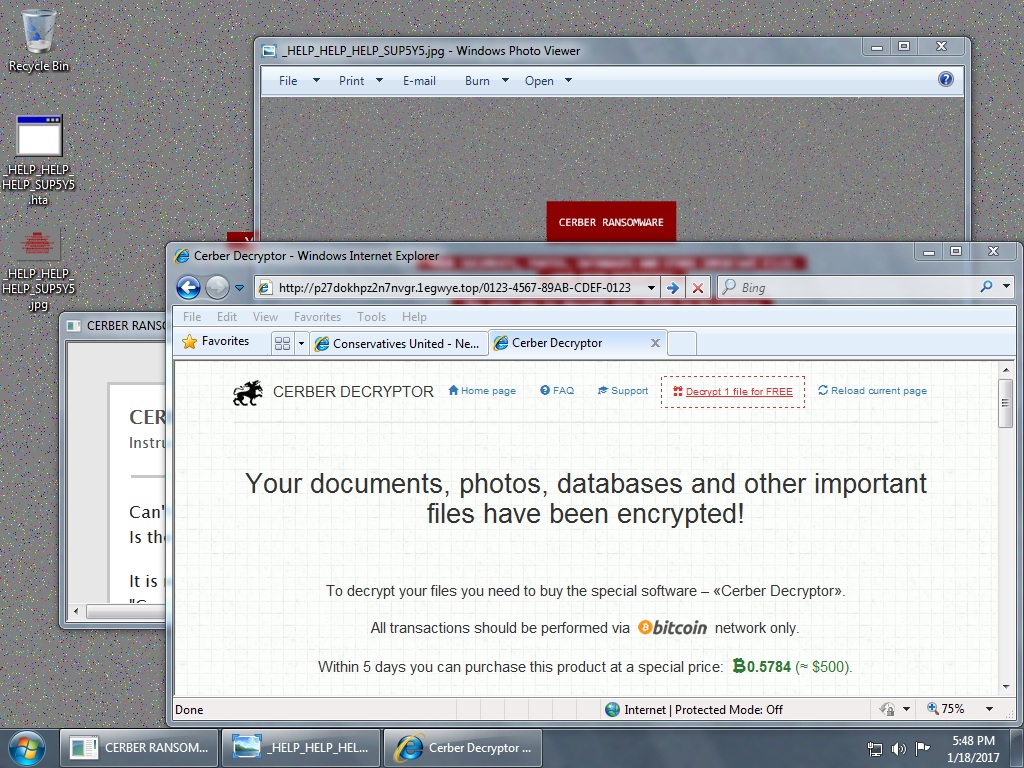Open Photo Viewer Open dropdown
The image size is (1024, 768).
tap(548, 80)
